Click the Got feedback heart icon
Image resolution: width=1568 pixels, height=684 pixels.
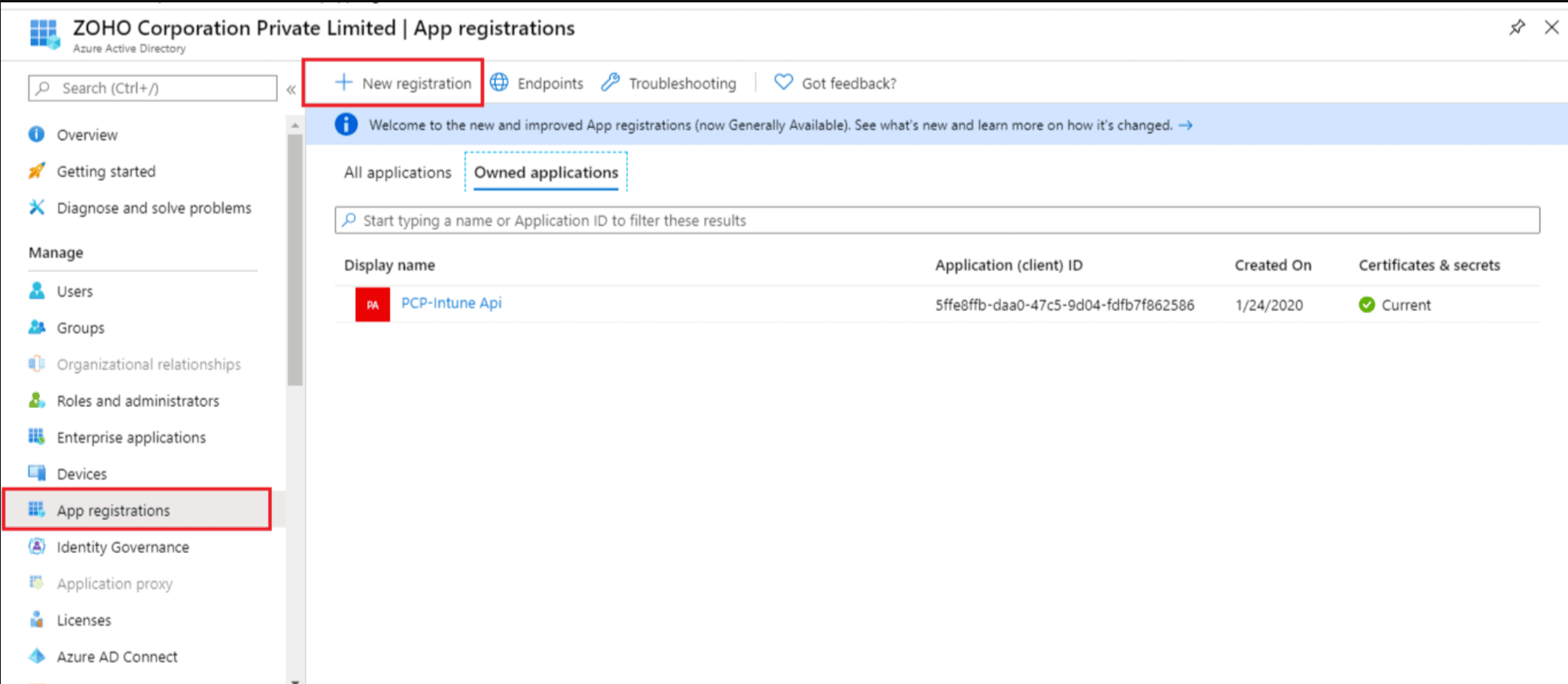click(x=783, y=82)
